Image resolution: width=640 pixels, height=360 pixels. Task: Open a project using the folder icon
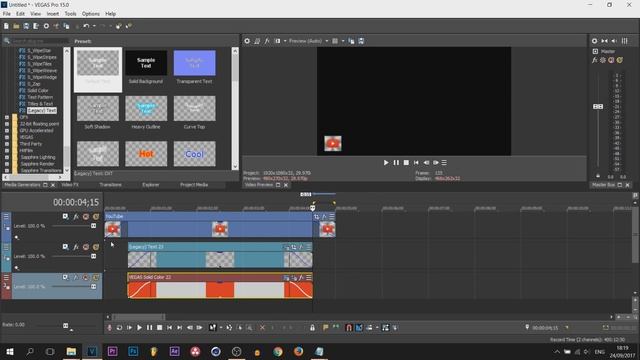coord(16,26)
